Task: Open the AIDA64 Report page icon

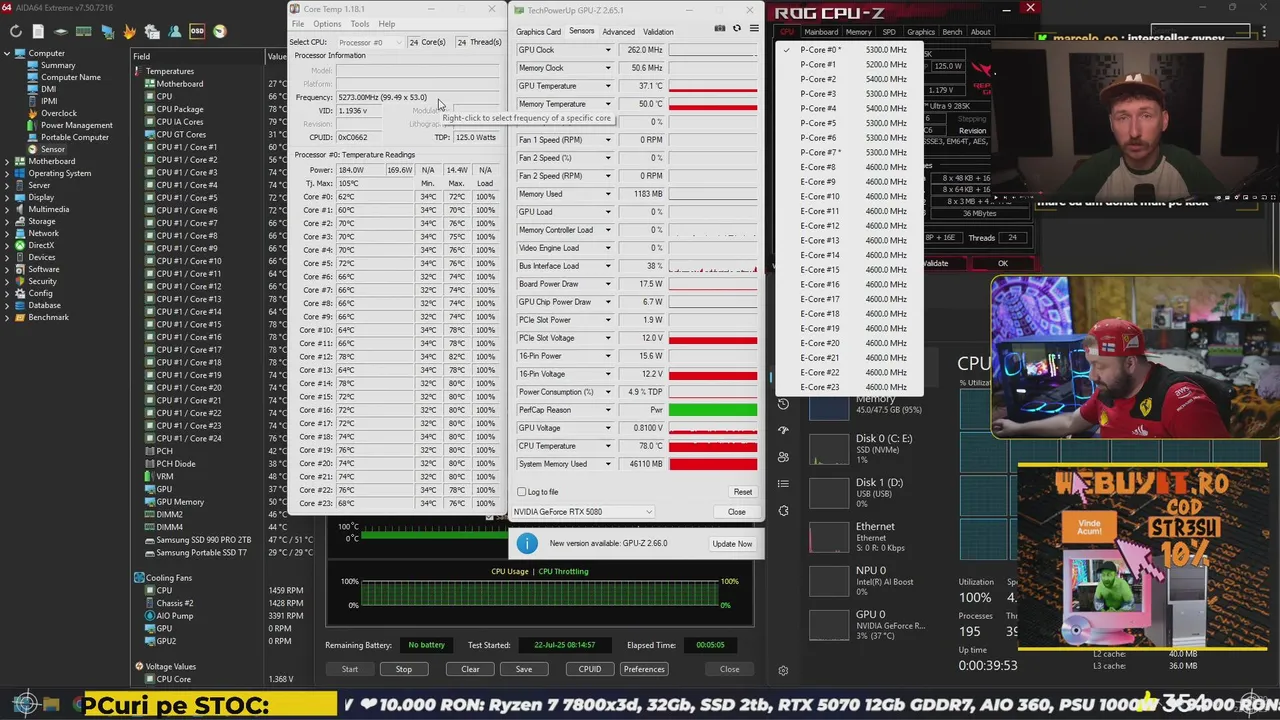Action: (x=38, y=31)
